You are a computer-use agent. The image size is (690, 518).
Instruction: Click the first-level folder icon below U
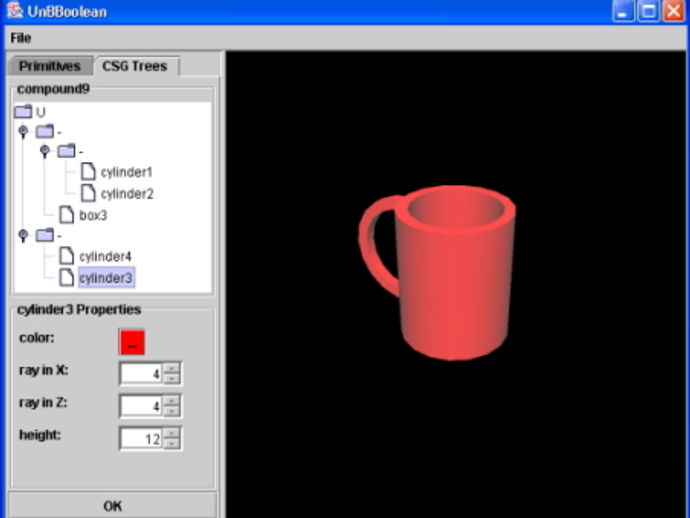pos(45,131)
